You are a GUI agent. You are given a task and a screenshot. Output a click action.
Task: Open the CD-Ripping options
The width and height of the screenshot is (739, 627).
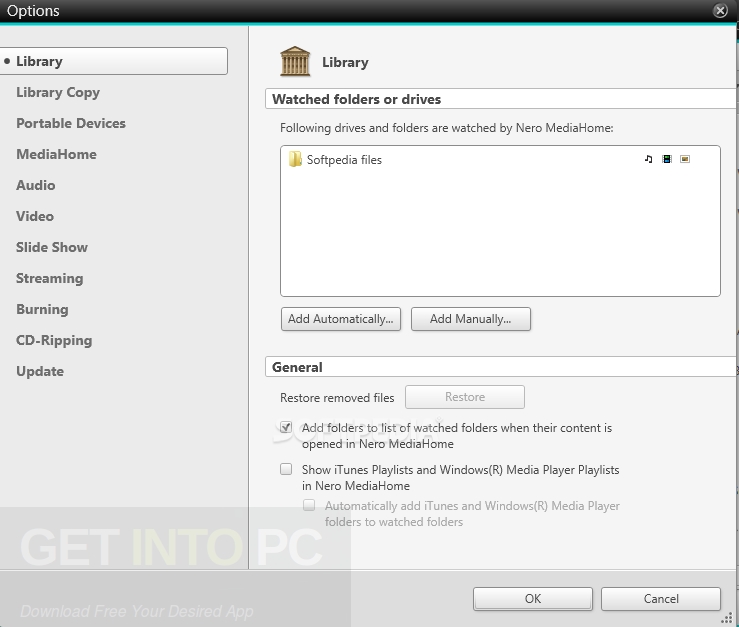[x=54, y=340]
